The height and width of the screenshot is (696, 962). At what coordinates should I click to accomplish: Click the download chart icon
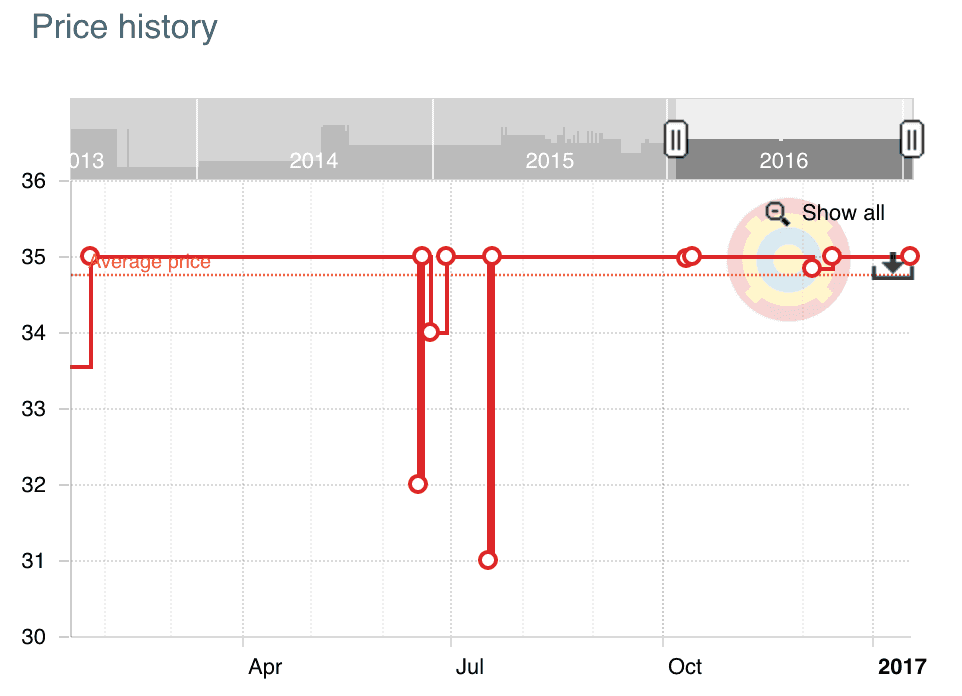click(893, 266)
